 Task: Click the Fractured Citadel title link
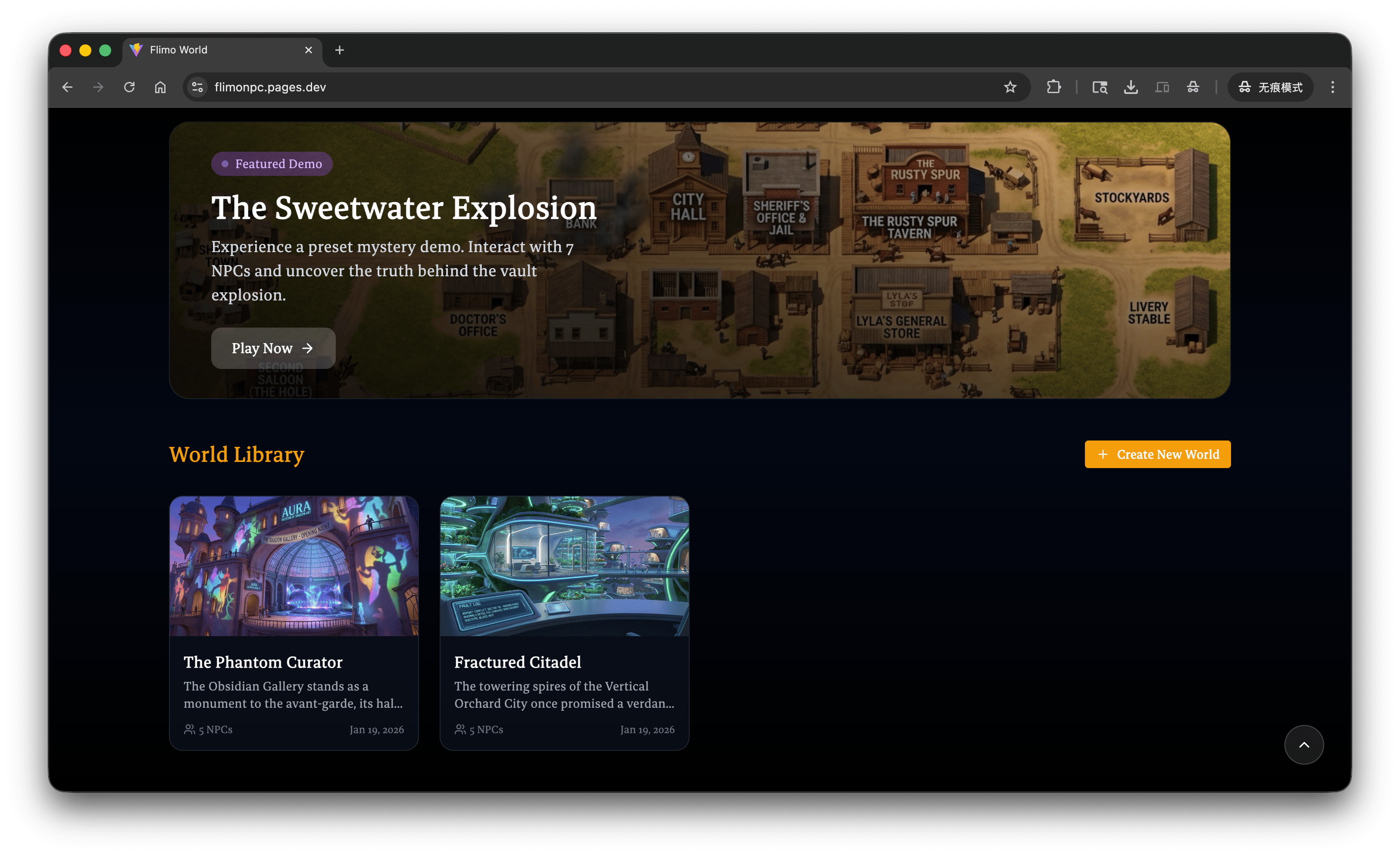(517, 662)
